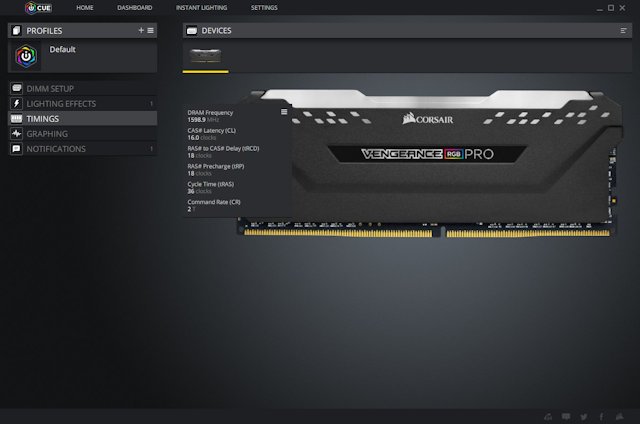Open the Facebook icon in footer
The width and height of the screenshot is (640, 424).
601,417
